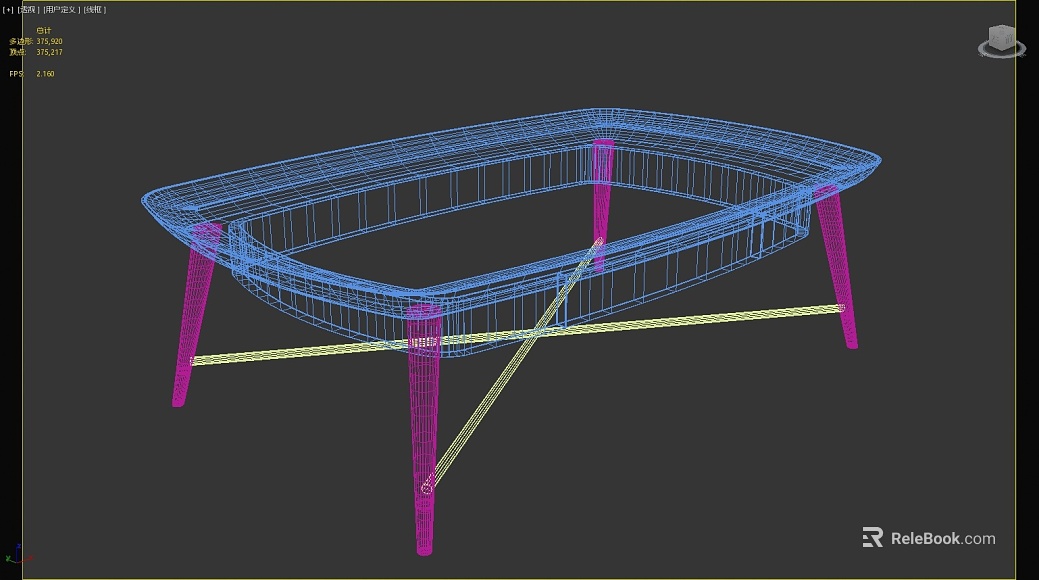This screenshot has height=580, width=1039.
Task: Open the 透视 perspective view menu
Action: 28,10
